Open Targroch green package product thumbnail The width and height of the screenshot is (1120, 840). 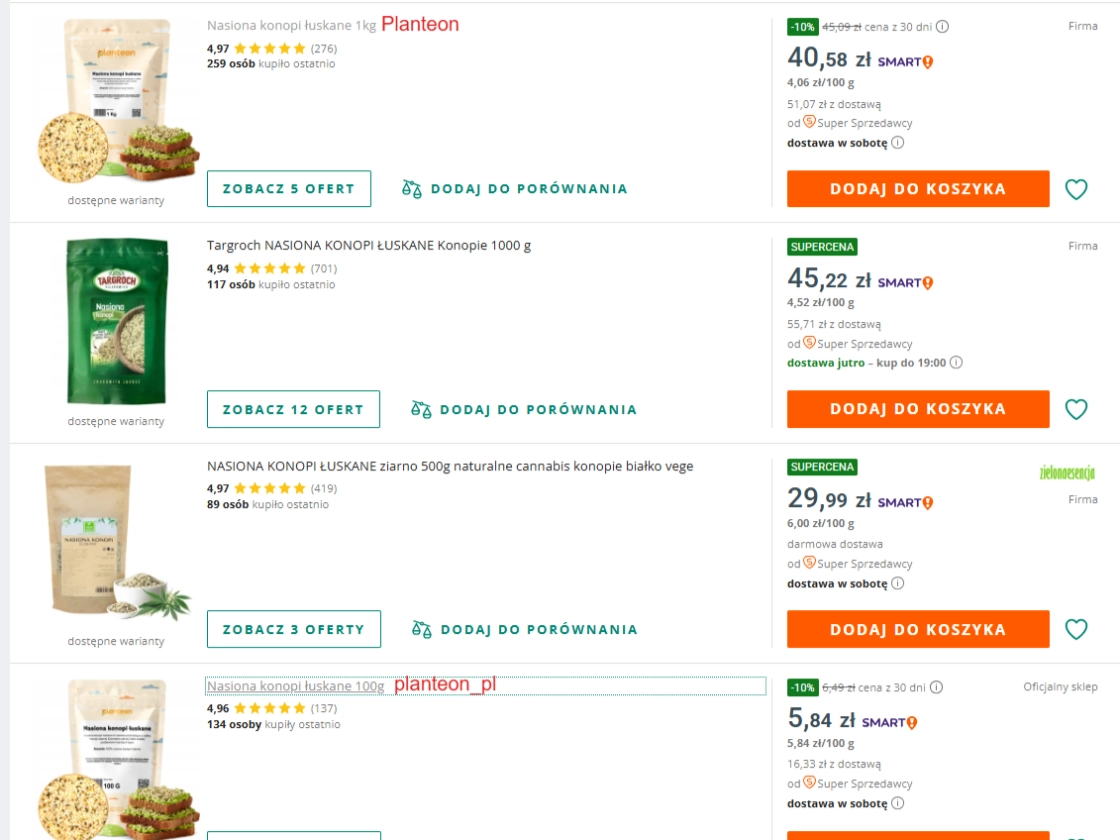pyautogui.click(x=116, y=321)
